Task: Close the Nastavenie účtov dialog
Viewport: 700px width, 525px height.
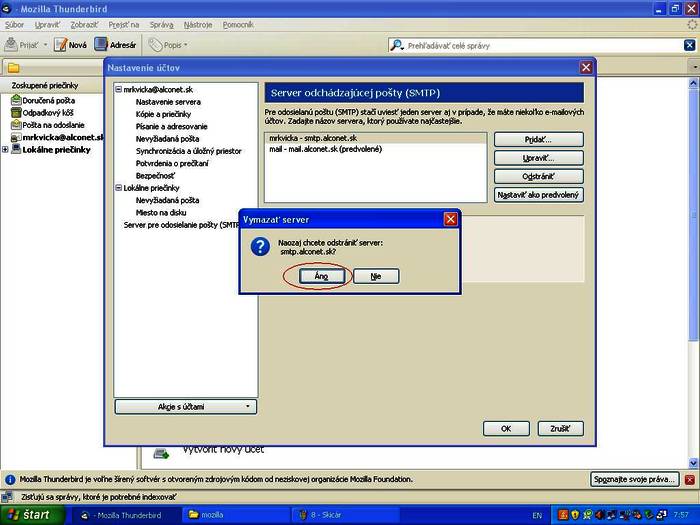Action: [x=586, y=67]
